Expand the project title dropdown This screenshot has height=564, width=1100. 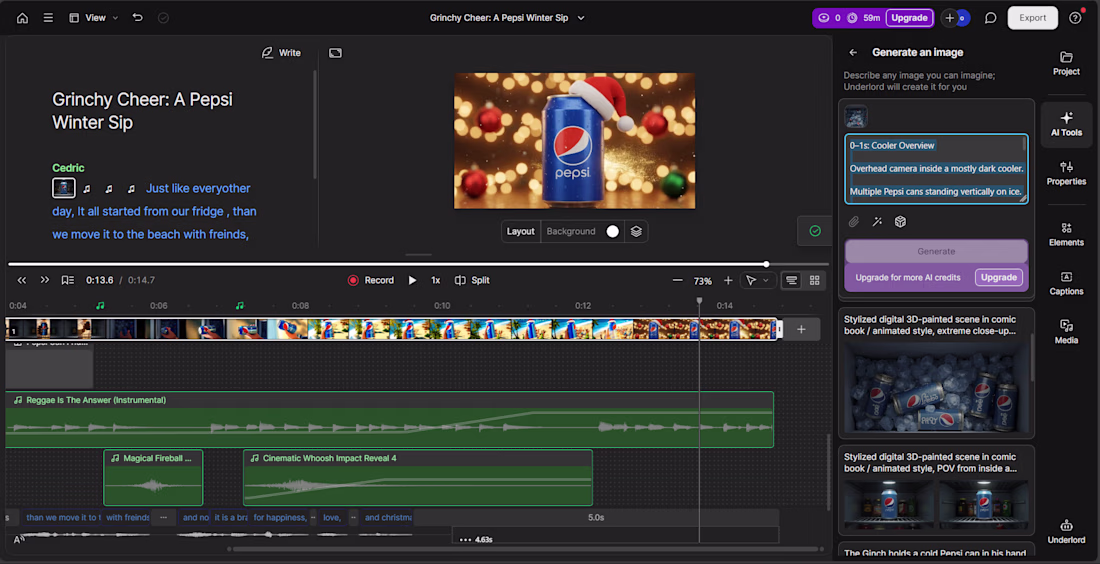581,18
